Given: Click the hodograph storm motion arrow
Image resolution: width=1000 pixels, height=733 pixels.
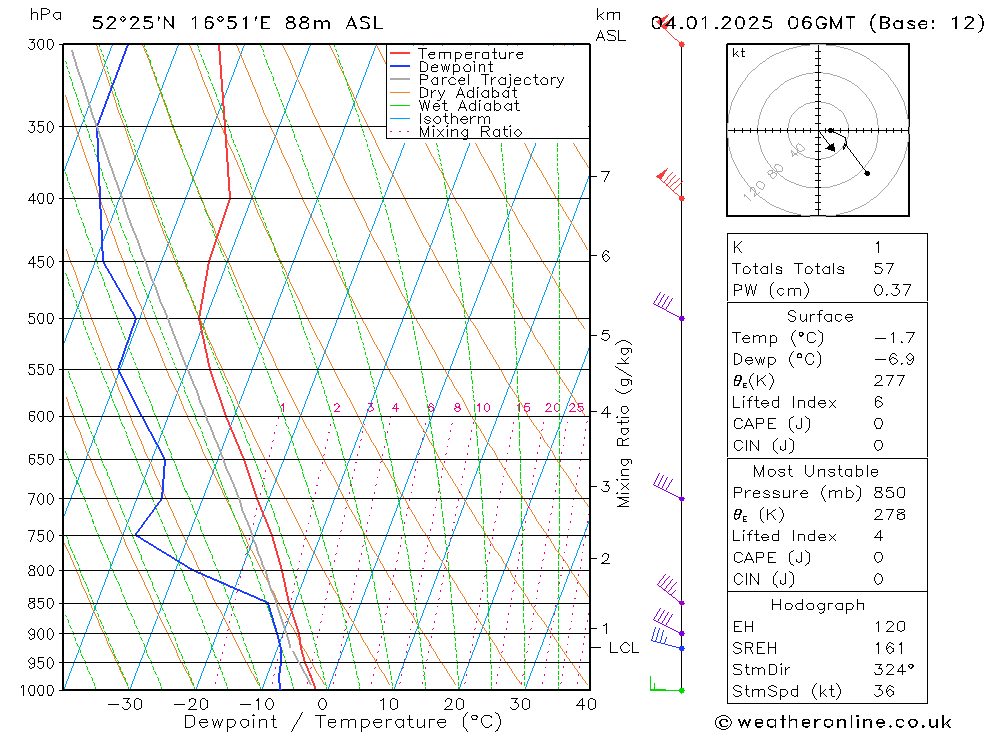Looking at the screenshot, I should coord(827,142).
